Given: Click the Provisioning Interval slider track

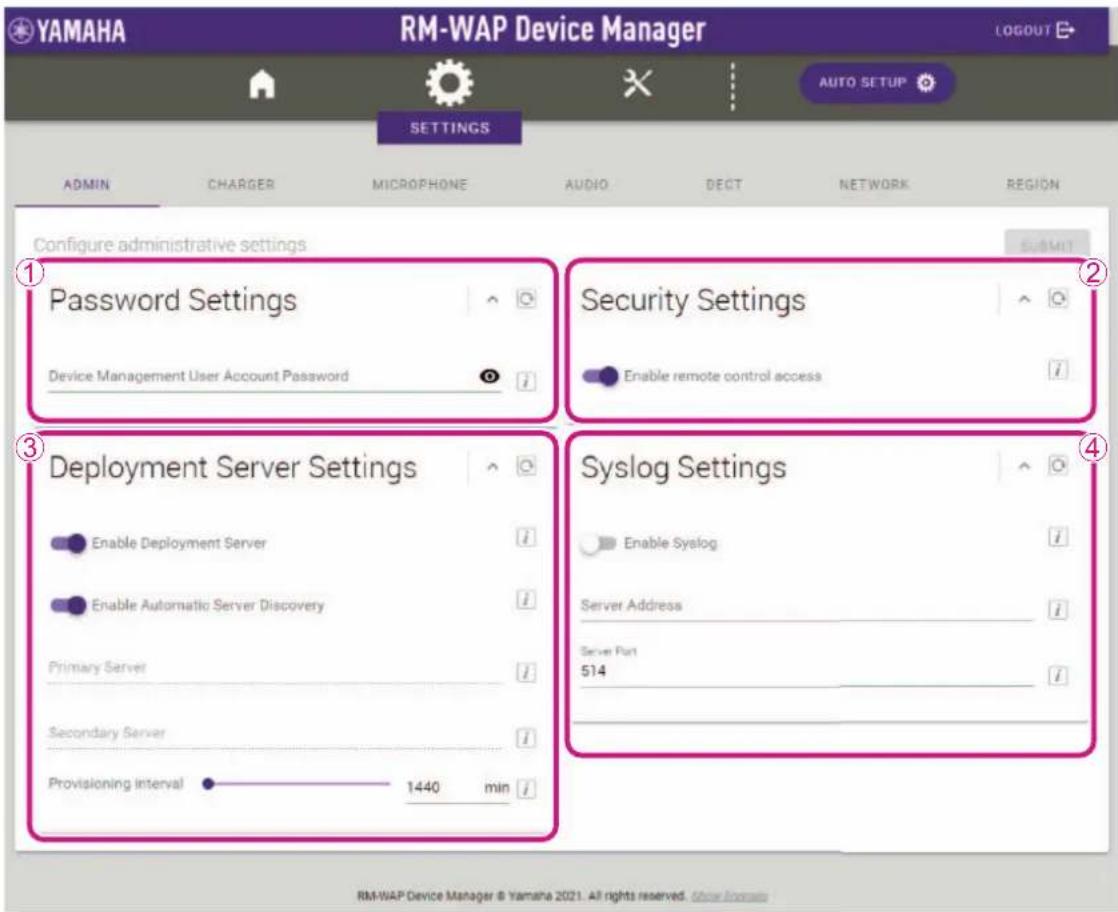Looking at the screenshot, I should (x=299, y=784).
